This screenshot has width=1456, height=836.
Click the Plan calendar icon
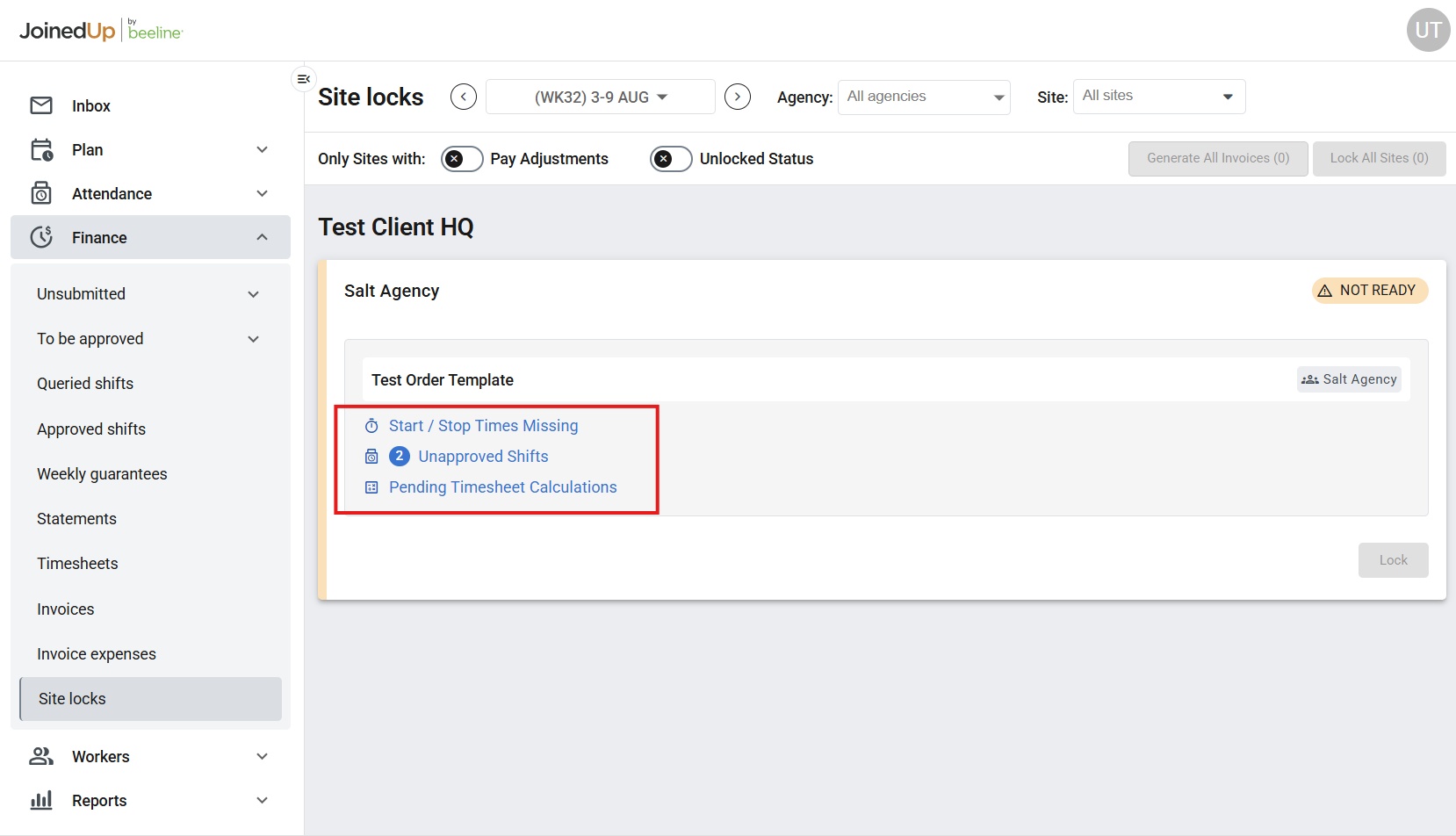coord(41,149)
